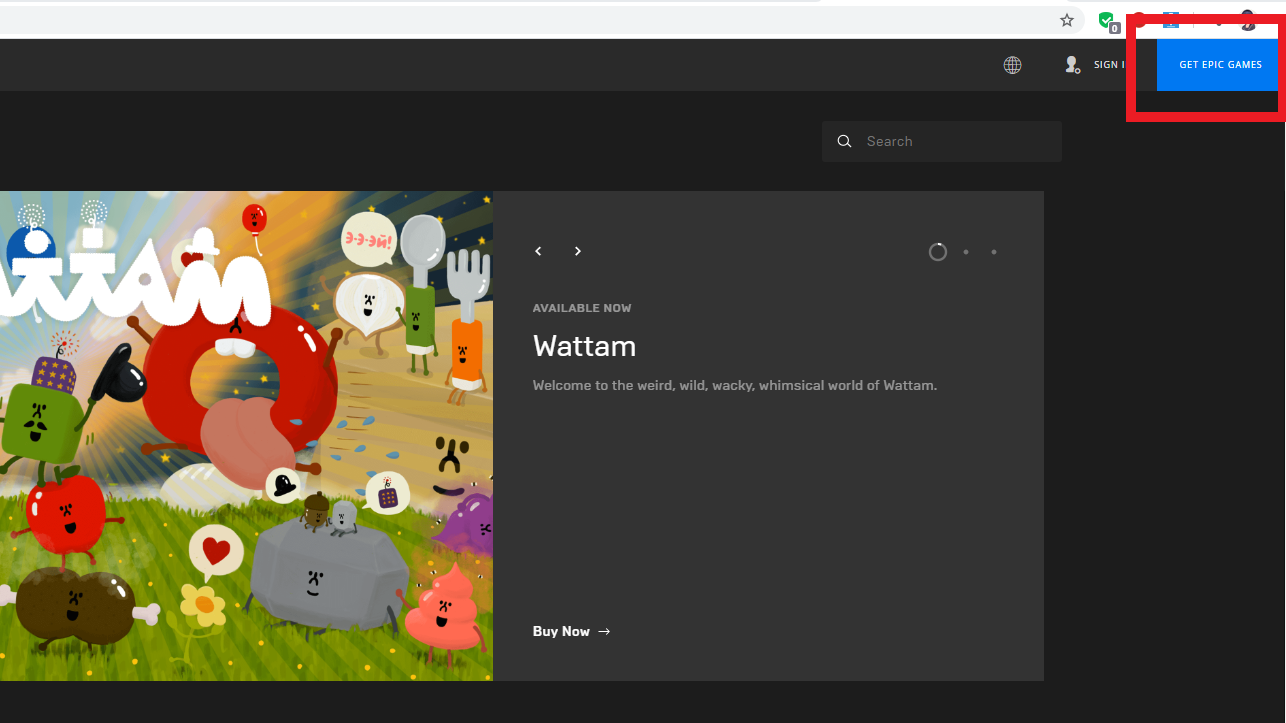Click the user silhouette sign-in icon
Screen dimensions: 1286x723
pyautogui.click(x=1072, y=65)
